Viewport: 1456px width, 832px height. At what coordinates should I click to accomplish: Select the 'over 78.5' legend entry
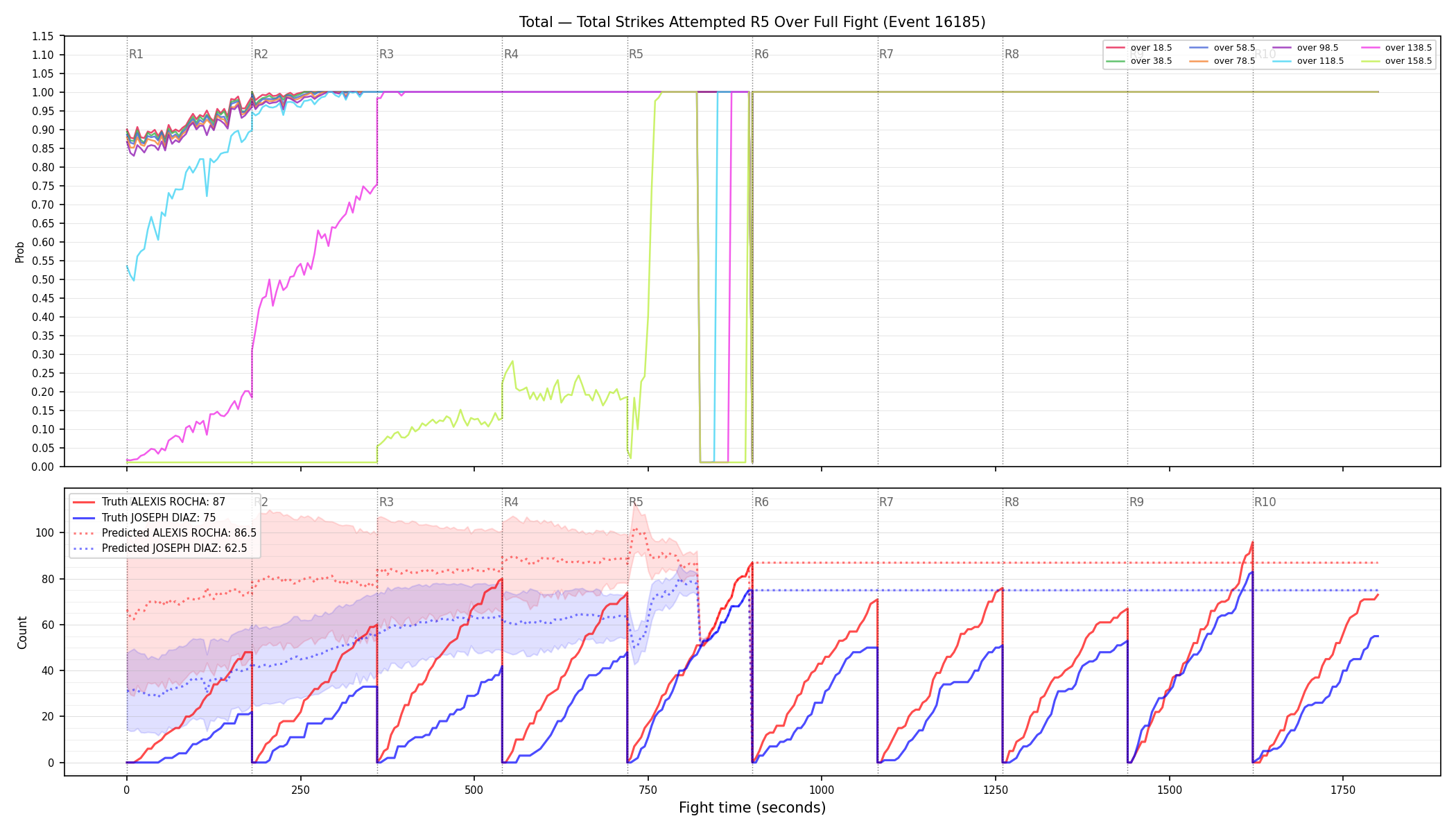[1222, 61]
